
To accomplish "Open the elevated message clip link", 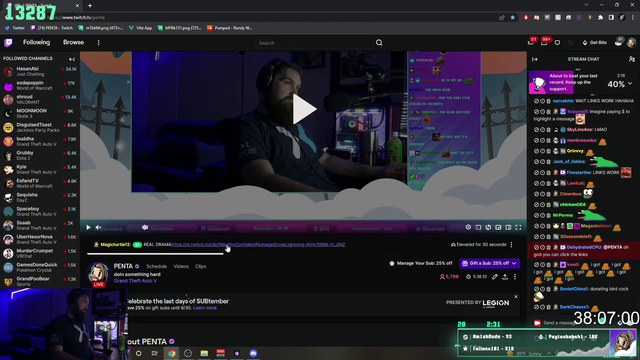I will click(258, 244).
